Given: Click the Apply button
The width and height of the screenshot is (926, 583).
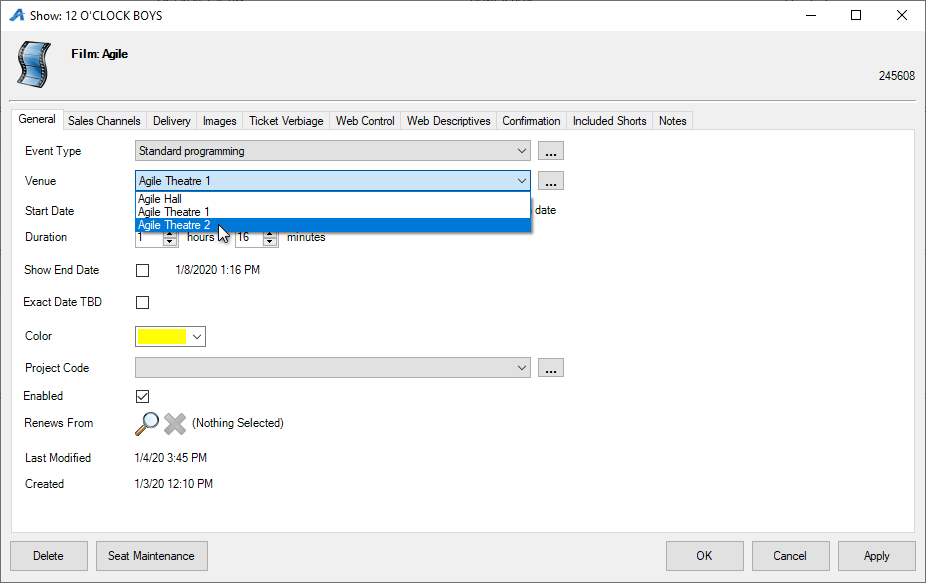Looking at the screenshot, I should tap(876, 556).
